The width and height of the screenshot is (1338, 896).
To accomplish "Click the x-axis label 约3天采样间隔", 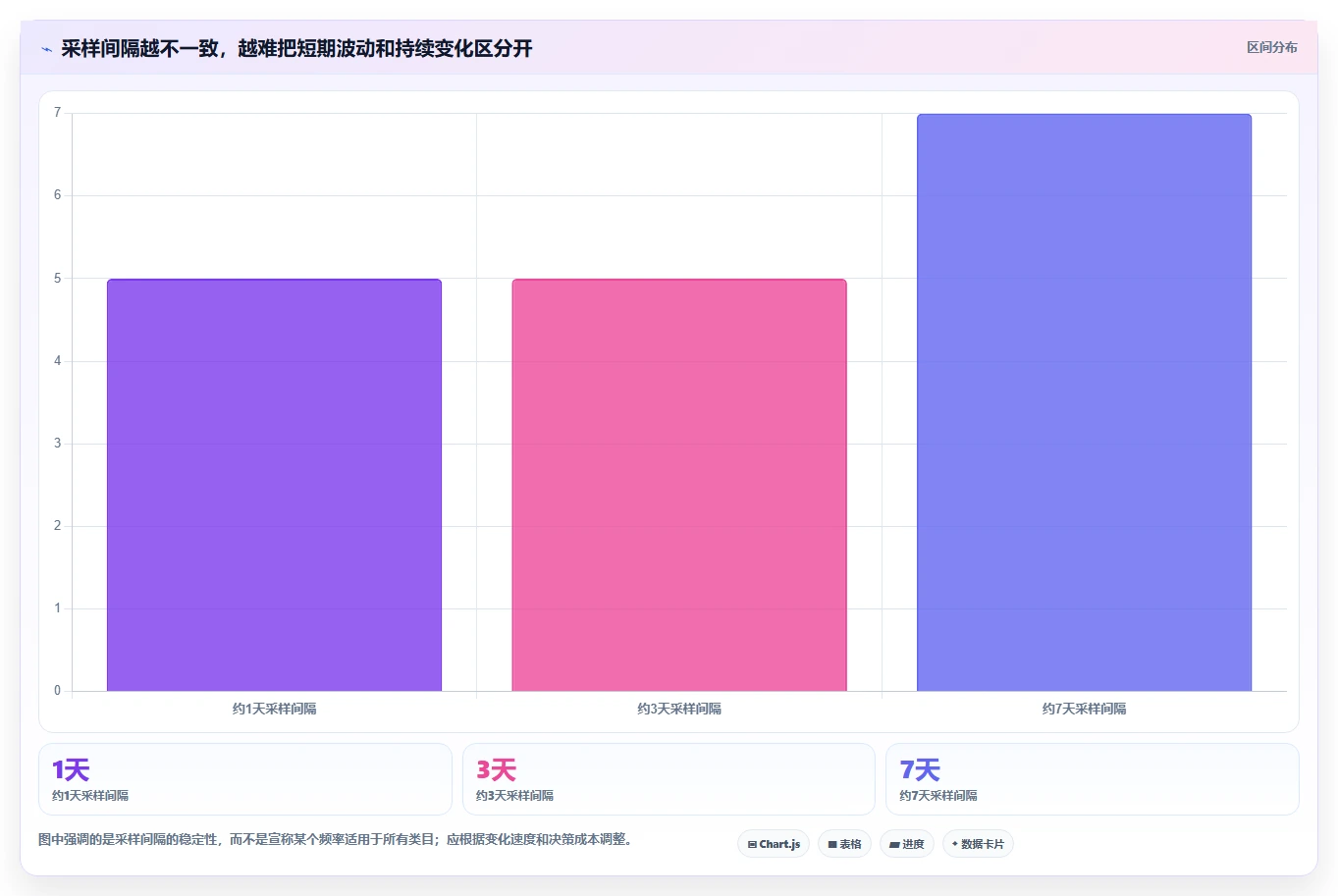I will tap(679, 709).
